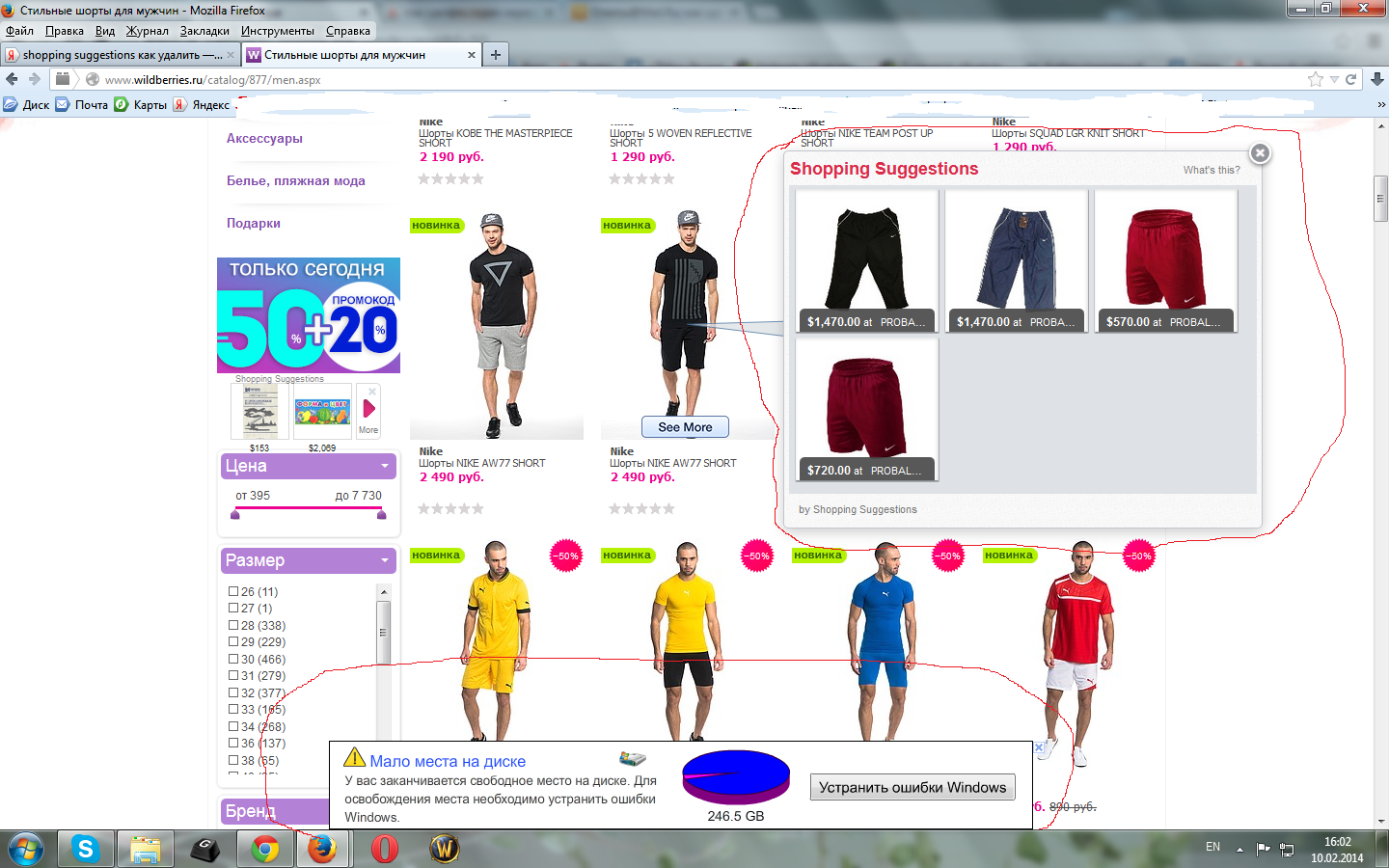The width and height of the screenshot is (1389, 868).
Task: Check size 28 (338) checkbox
Action: (233, 625)
